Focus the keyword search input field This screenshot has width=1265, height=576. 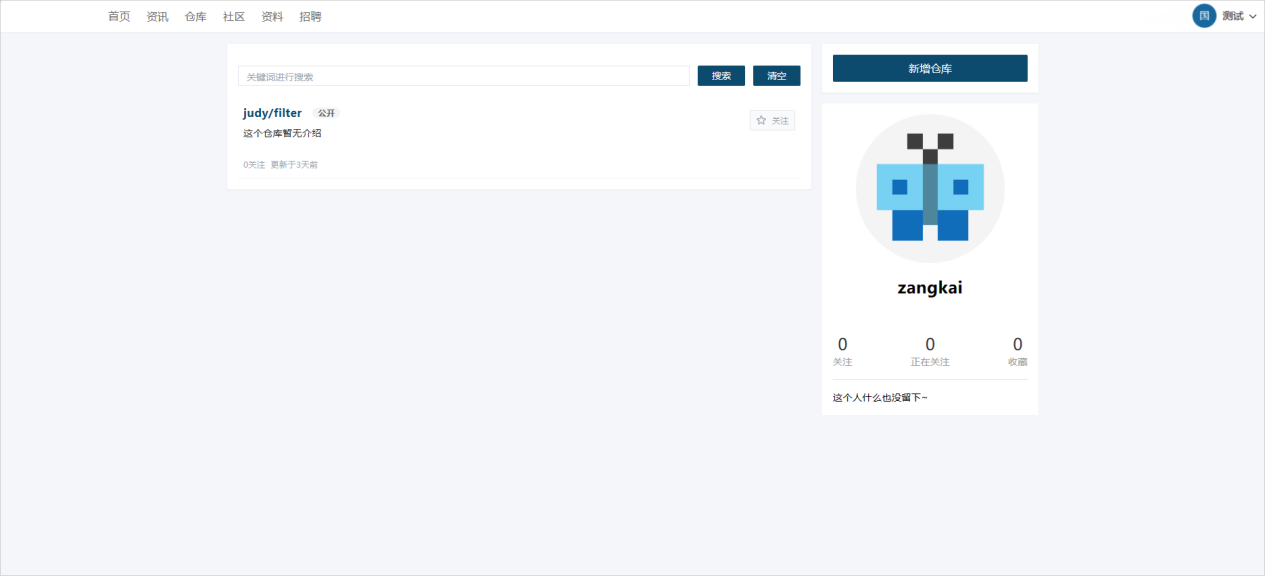463,76
